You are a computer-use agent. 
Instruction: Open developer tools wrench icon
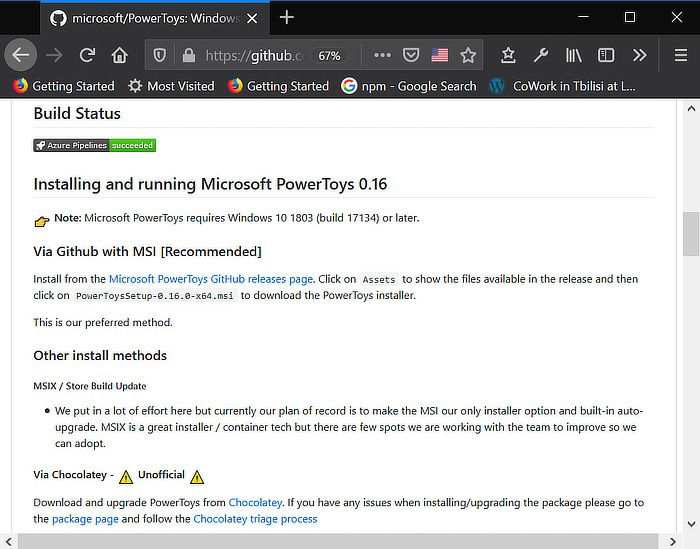(541, 55)
